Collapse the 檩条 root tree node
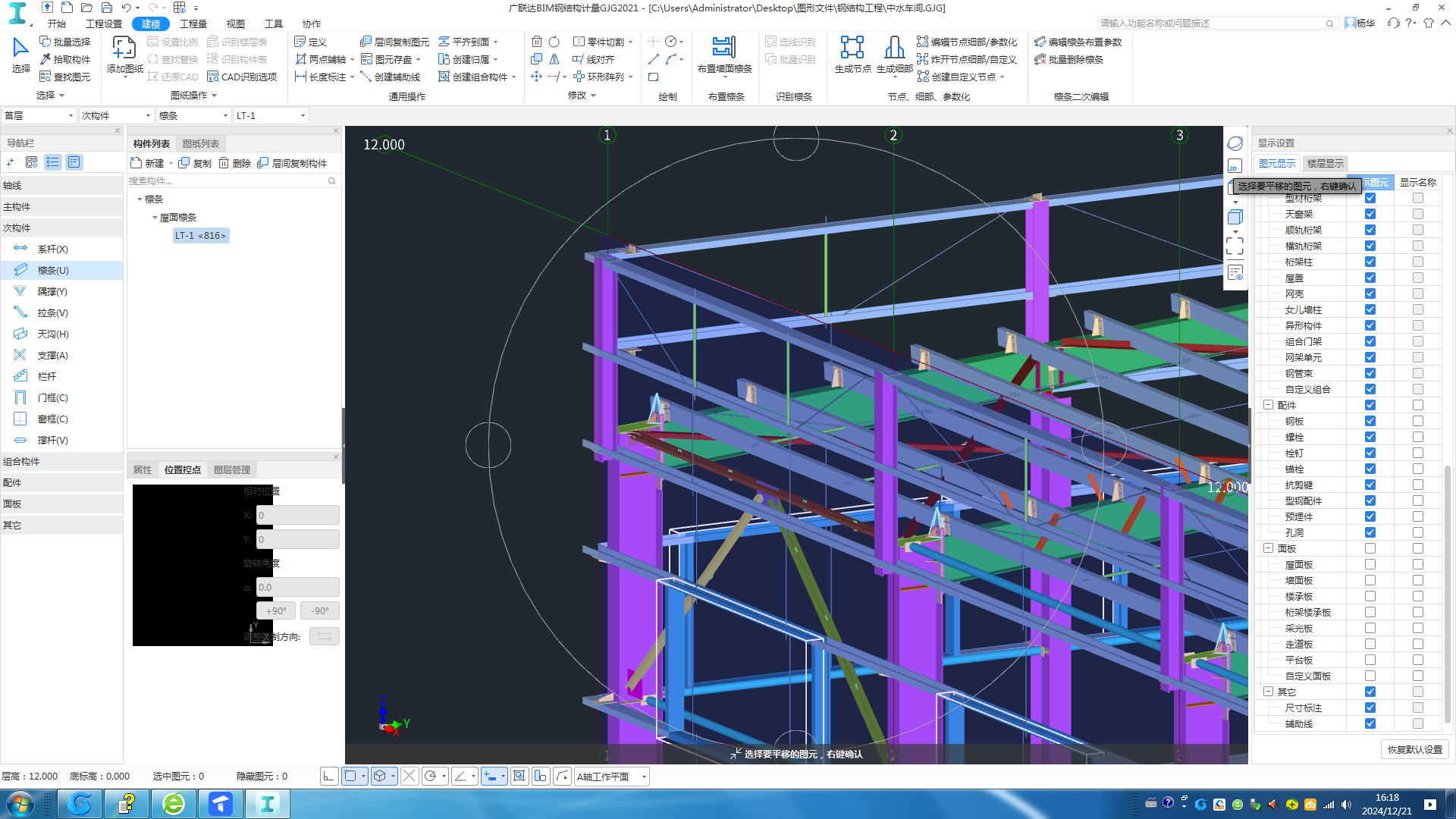The height and width of the screenshot is (819, 1456). (x=140, y=199)
